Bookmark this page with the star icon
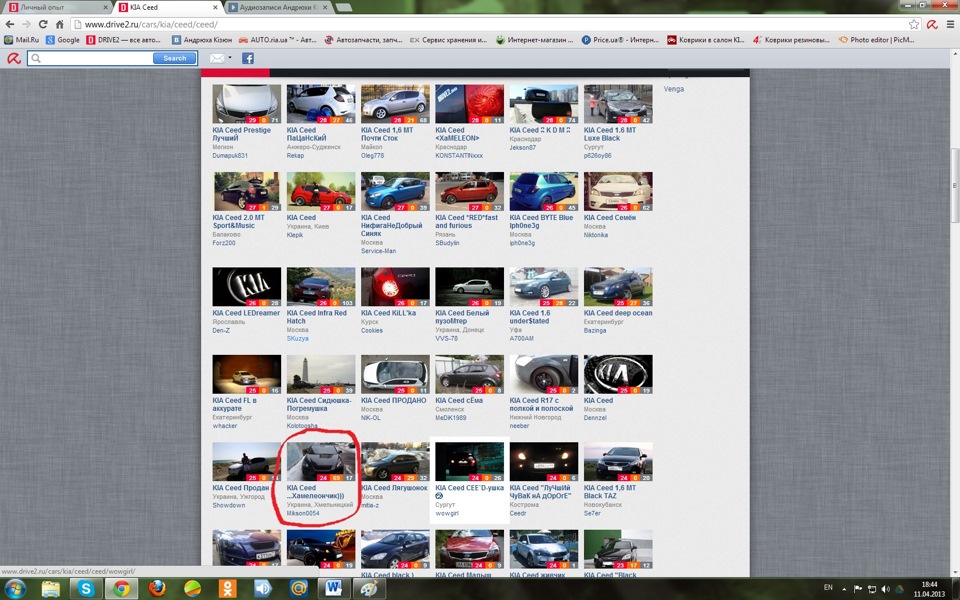Image resolution: width=960 pixels, height=600 pixels. pos(914,24)
